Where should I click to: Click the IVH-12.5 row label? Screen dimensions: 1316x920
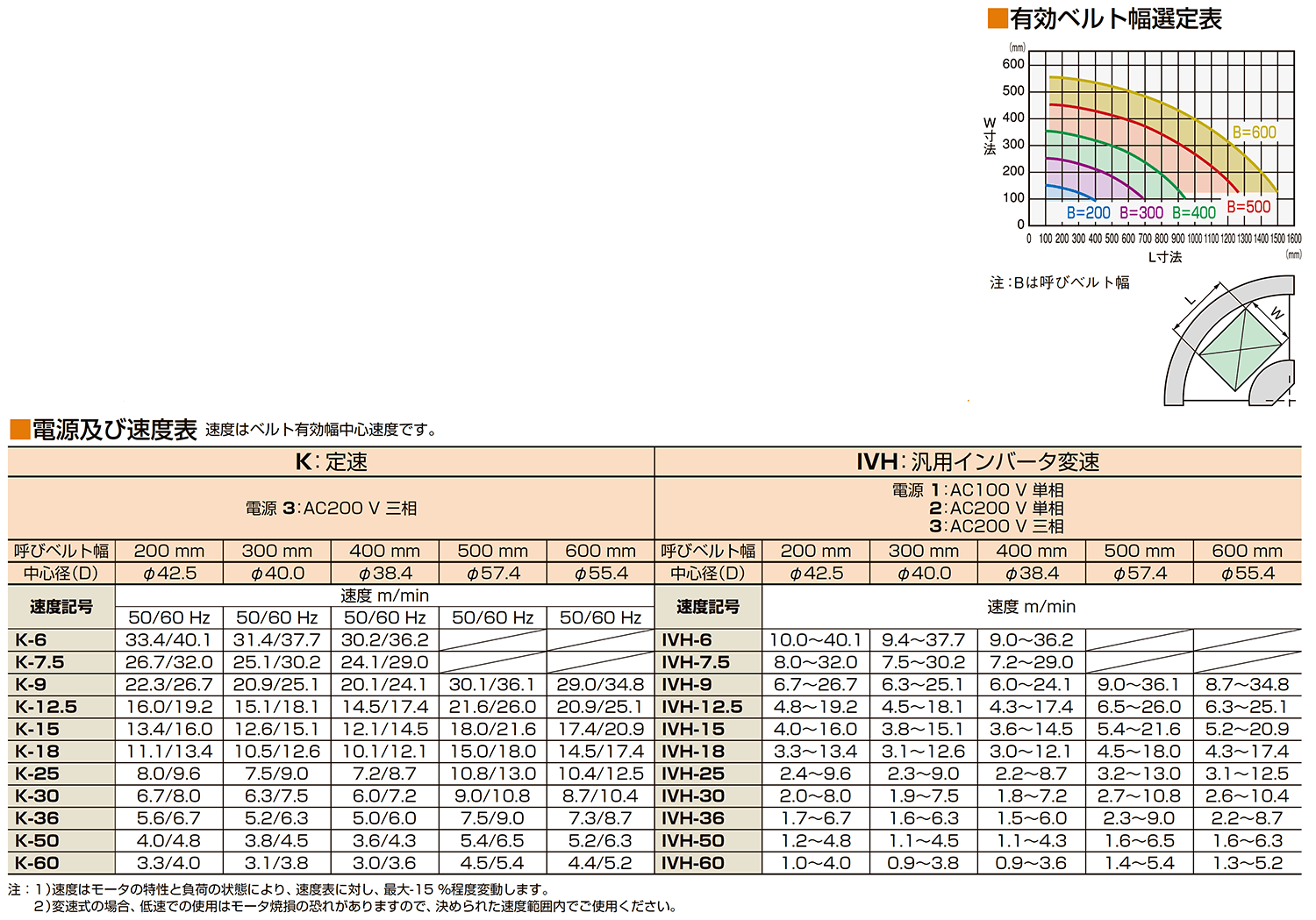click(x=708, y=707)
